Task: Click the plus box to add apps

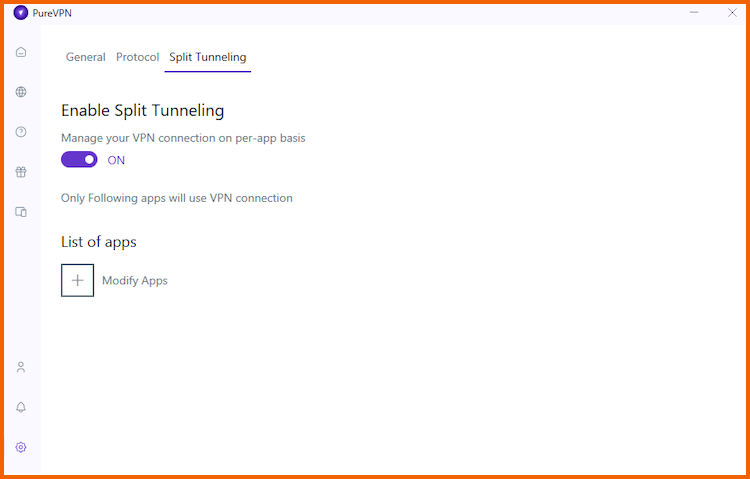Action: point(77,280)
